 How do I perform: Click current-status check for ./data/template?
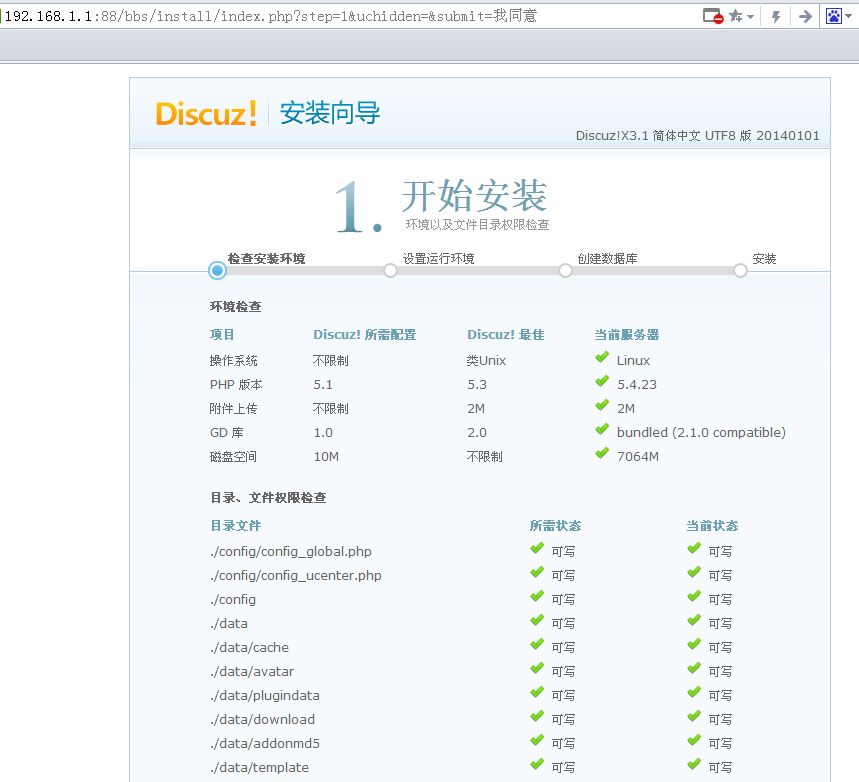(694, 764)
